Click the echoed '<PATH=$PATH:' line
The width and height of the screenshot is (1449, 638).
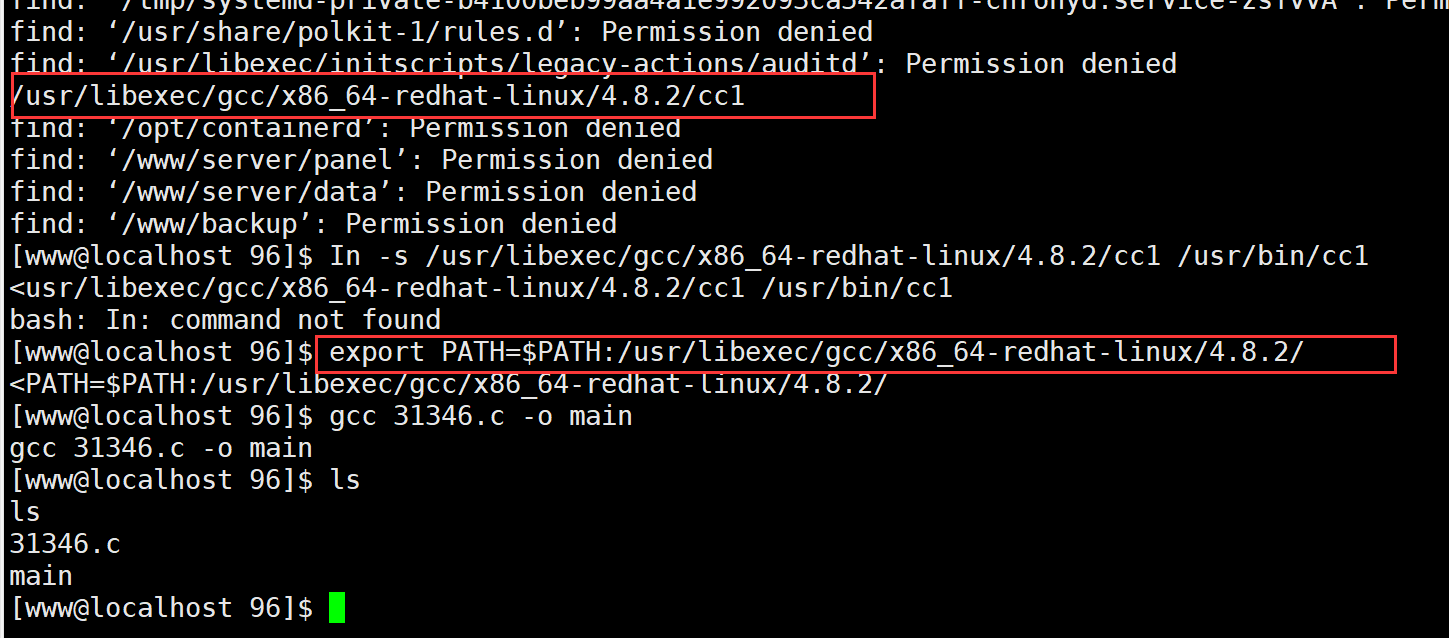pyautogui.click(x=449, y=384)
